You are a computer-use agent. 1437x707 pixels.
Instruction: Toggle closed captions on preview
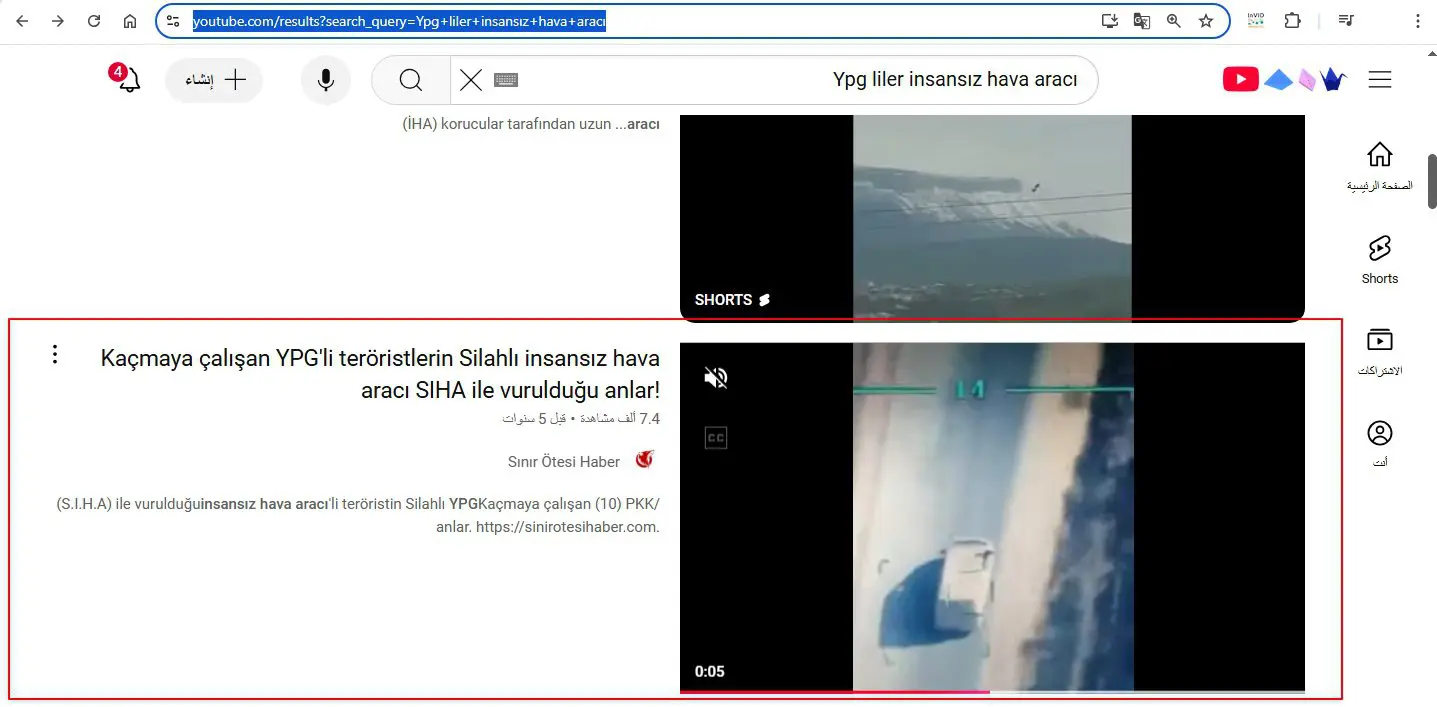pyautogui.click(x=716, y=438)
